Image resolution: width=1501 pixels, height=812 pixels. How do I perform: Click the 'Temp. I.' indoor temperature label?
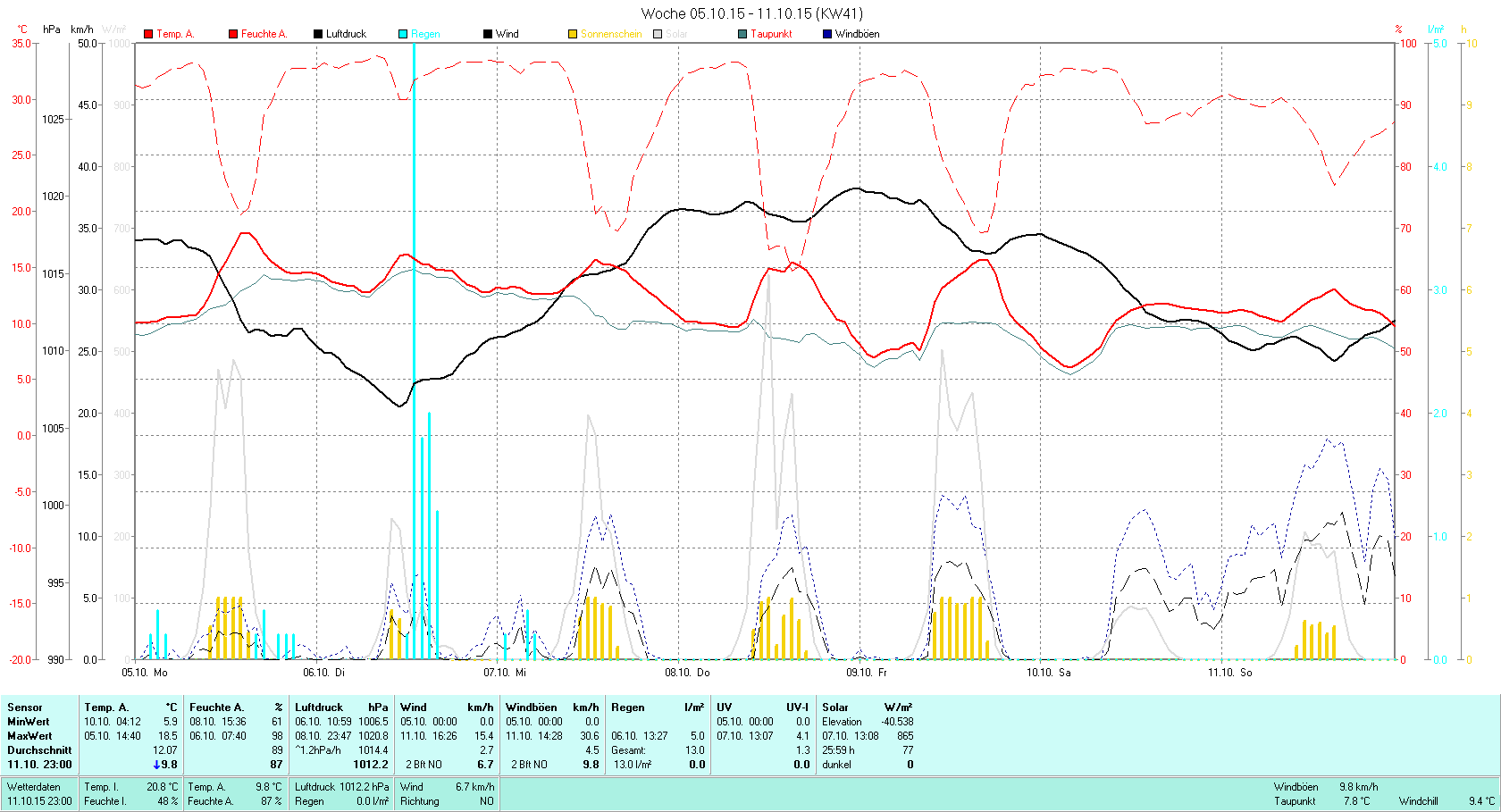coord(101,786)
